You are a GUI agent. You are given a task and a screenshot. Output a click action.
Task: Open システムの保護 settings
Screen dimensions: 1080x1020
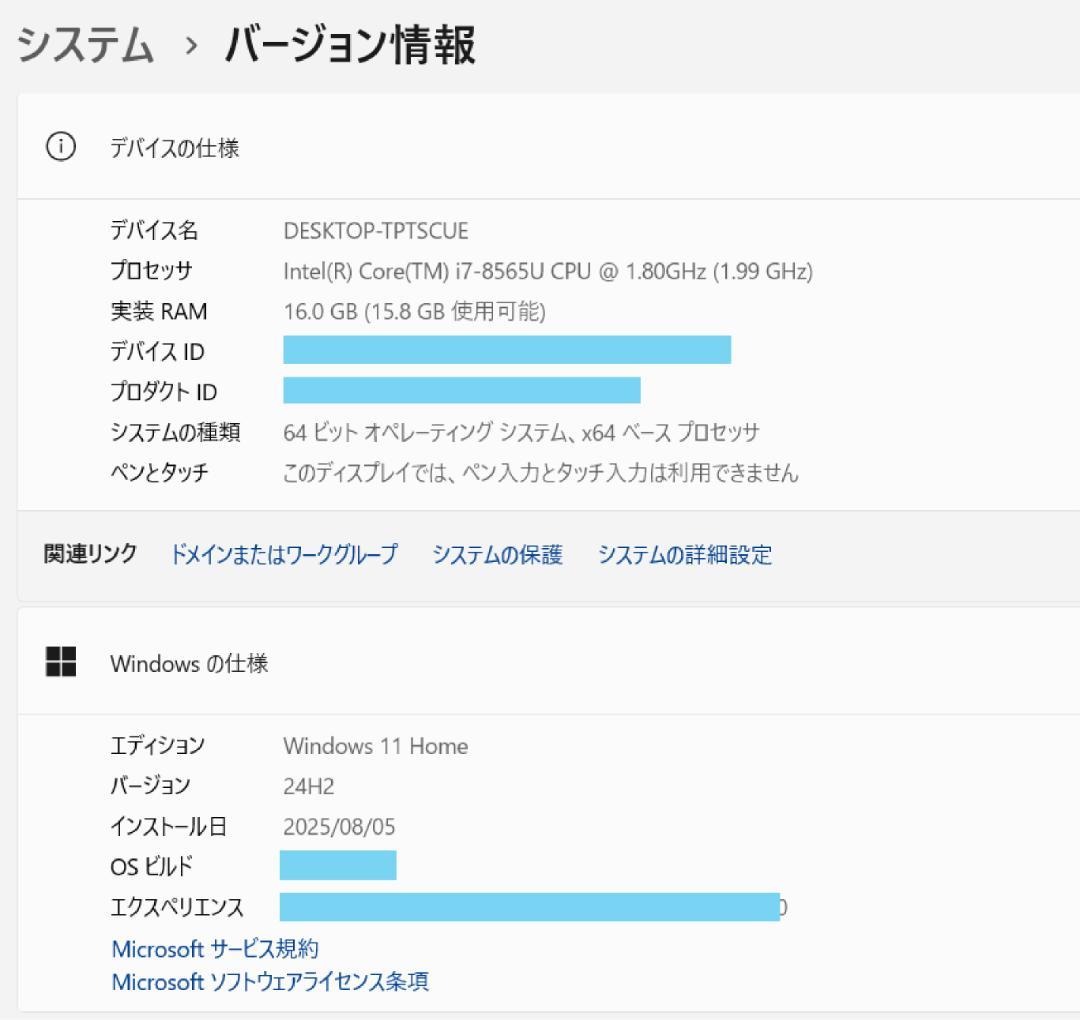[497, 554]
